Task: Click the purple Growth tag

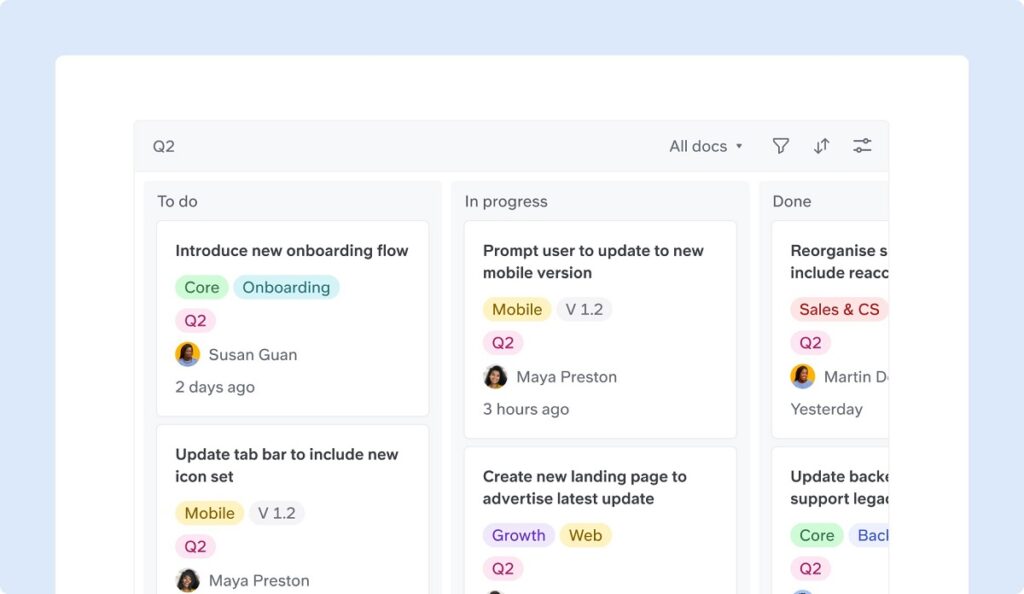Action: pyautogui.click(x=518, y=535)
